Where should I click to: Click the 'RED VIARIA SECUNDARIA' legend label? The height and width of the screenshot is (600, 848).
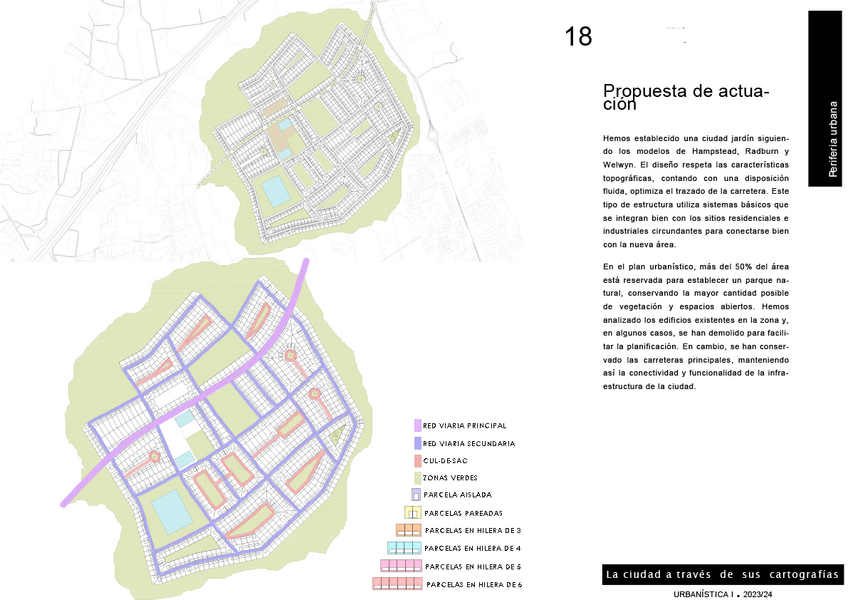click(x=469, y=444)
